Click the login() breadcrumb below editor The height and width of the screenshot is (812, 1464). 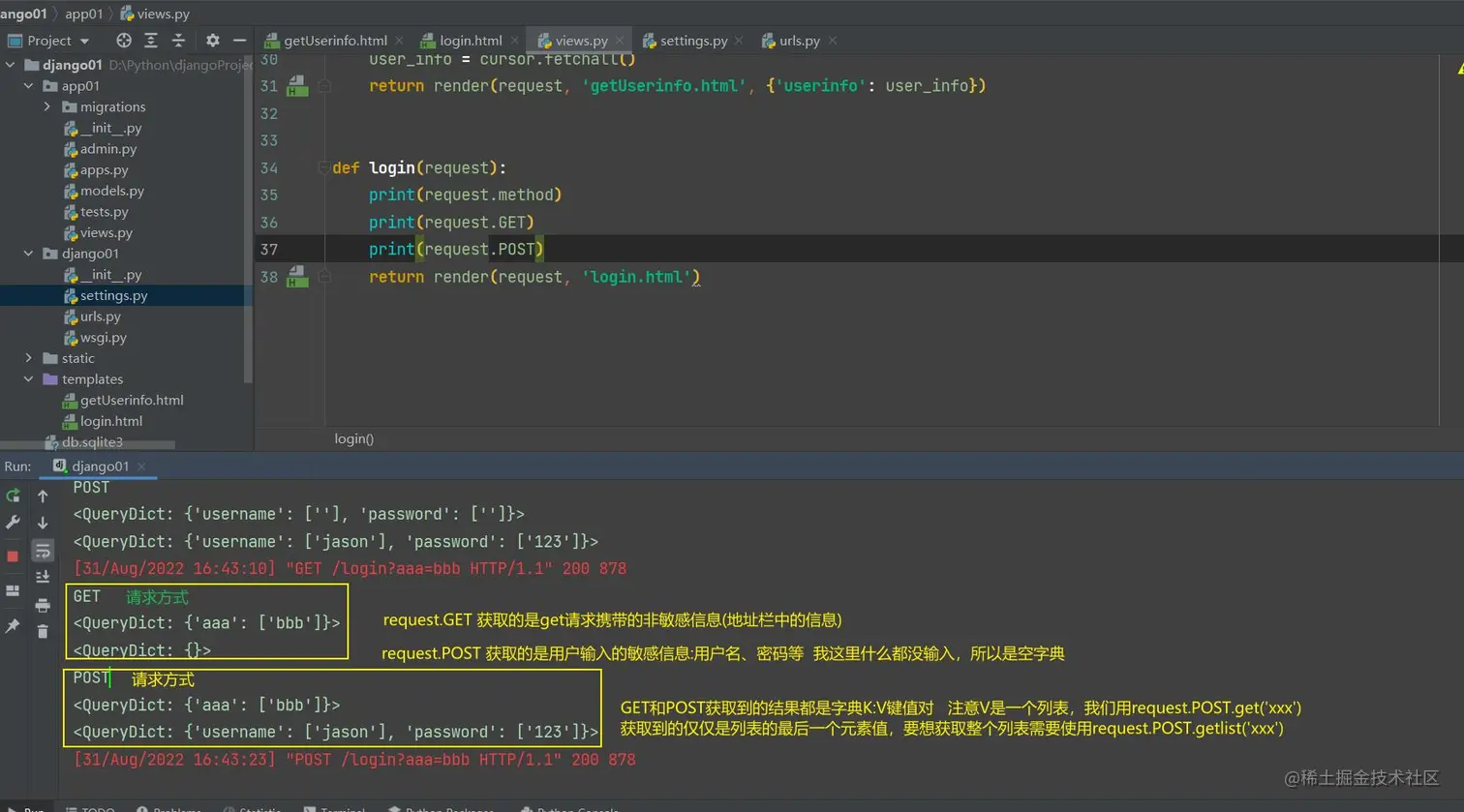[353, 438]
